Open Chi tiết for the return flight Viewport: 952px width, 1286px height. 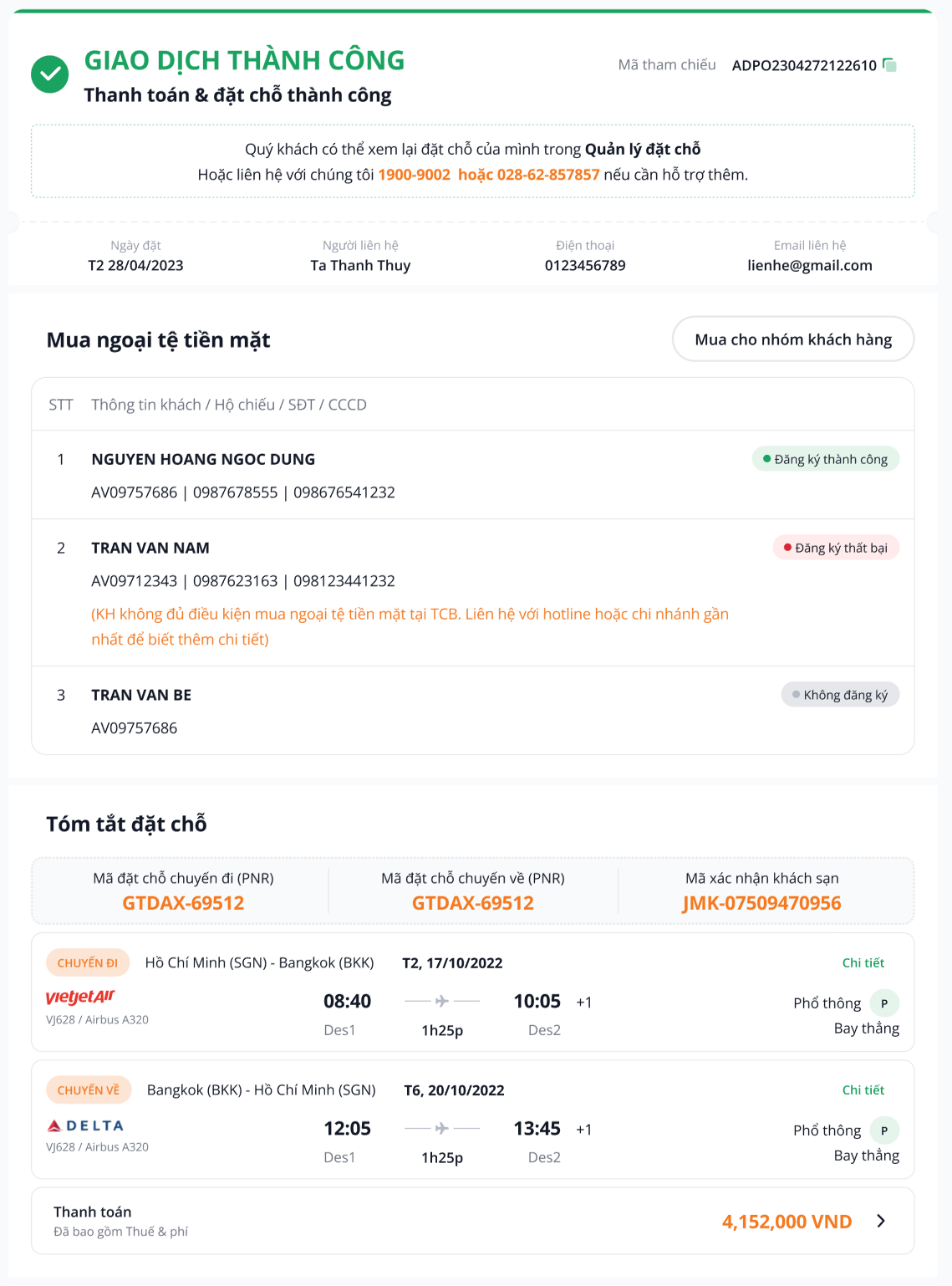coord(863,1090)
